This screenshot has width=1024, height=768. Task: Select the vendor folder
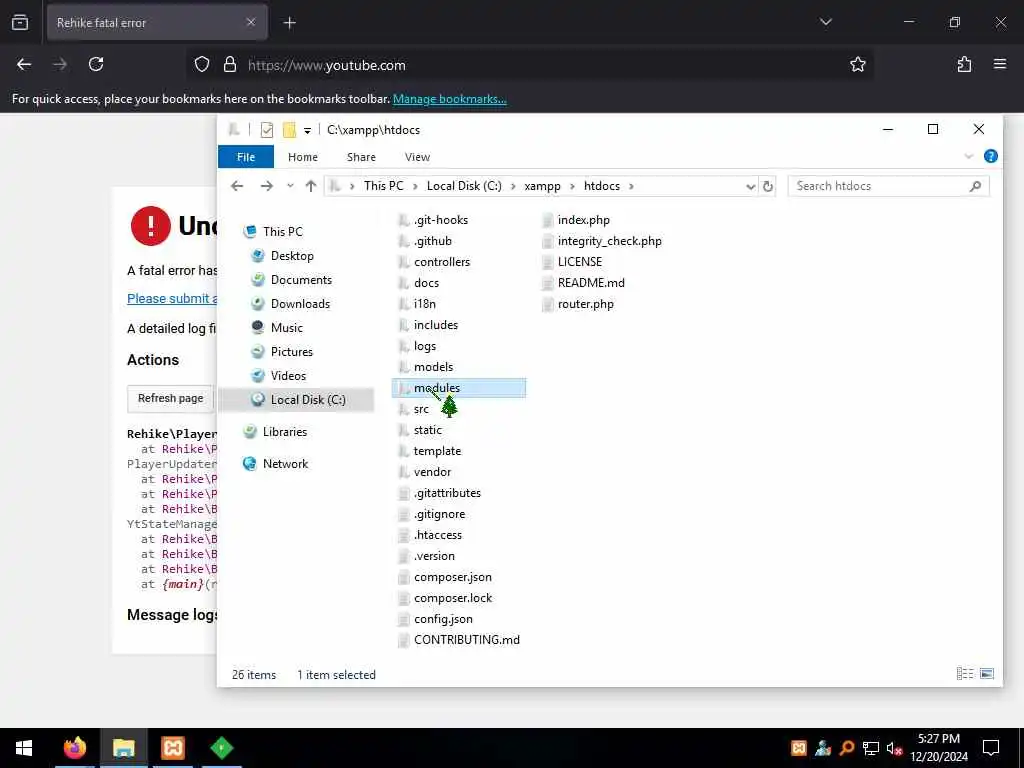coord(432,472)
